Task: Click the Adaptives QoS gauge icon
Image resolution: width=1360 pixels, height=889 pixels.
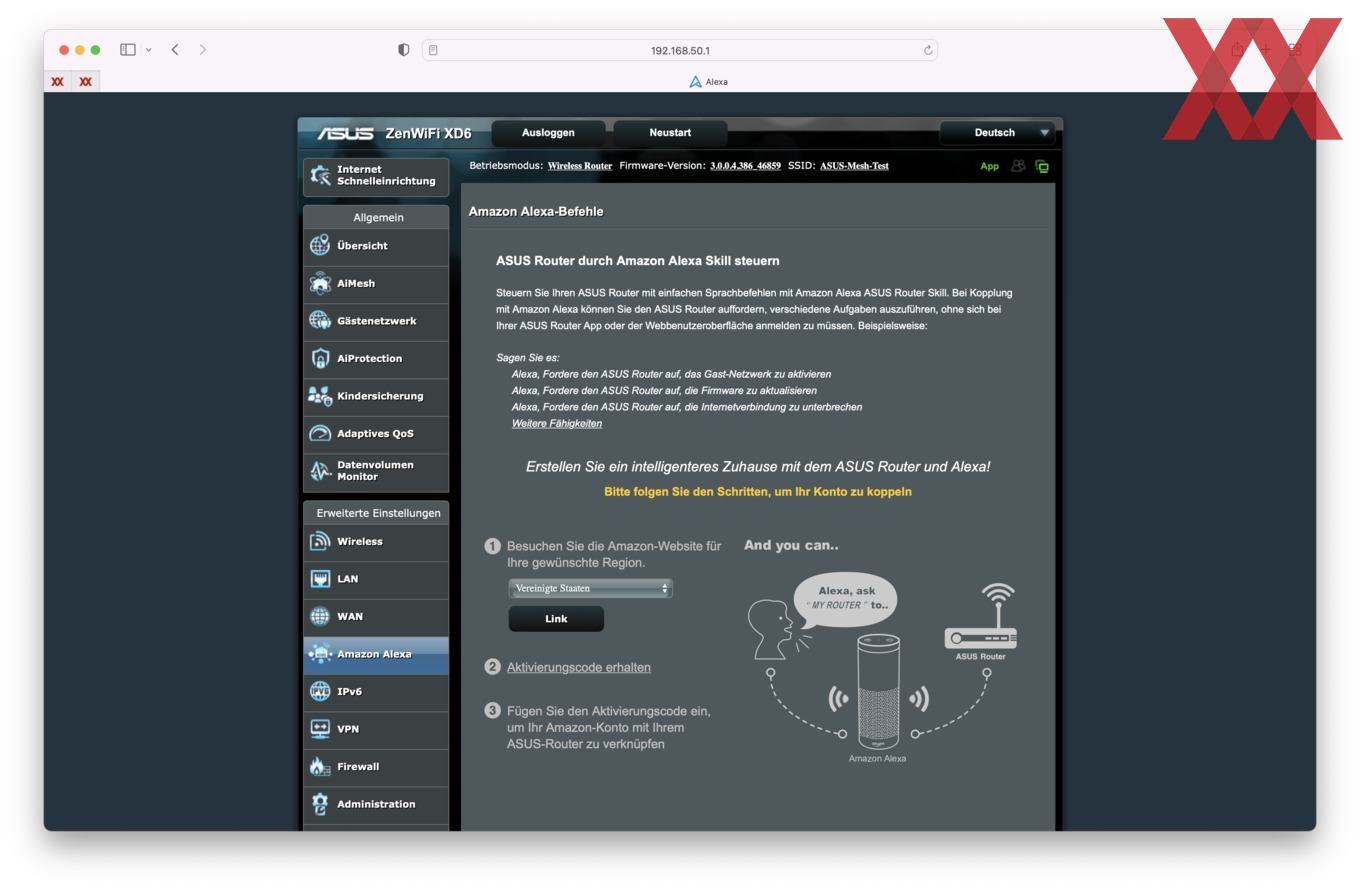Action: 320,433
